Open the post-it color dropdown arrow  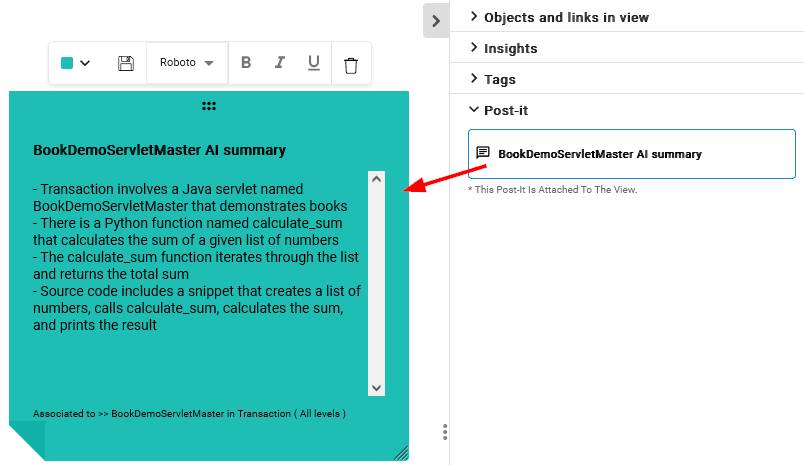click(x=85, y=63)
